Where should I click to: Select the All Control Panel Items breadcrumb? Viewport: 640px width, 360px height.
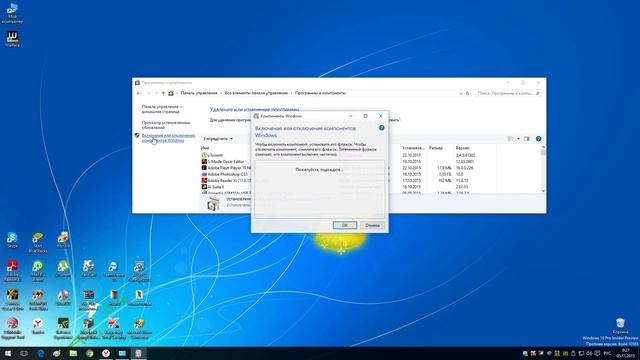click(x=256, y=93)
